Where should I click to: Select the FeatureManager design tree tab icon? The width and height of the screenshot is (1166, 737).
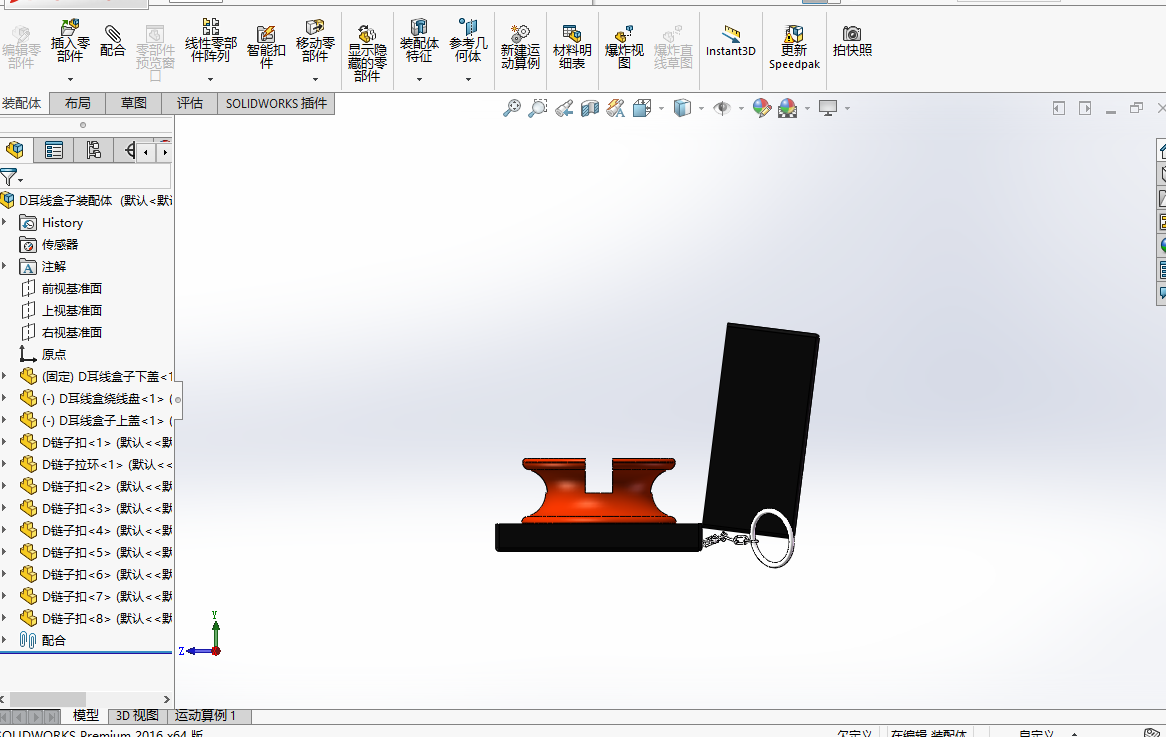(15, 151)
